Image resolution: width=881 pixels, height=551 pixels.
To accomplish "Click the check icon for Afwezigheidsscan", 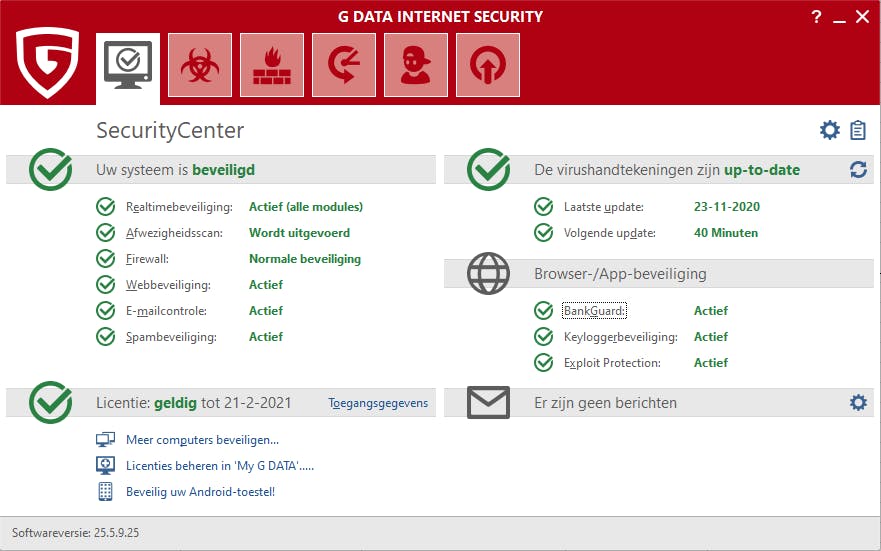I will click(x=106, y=233).
